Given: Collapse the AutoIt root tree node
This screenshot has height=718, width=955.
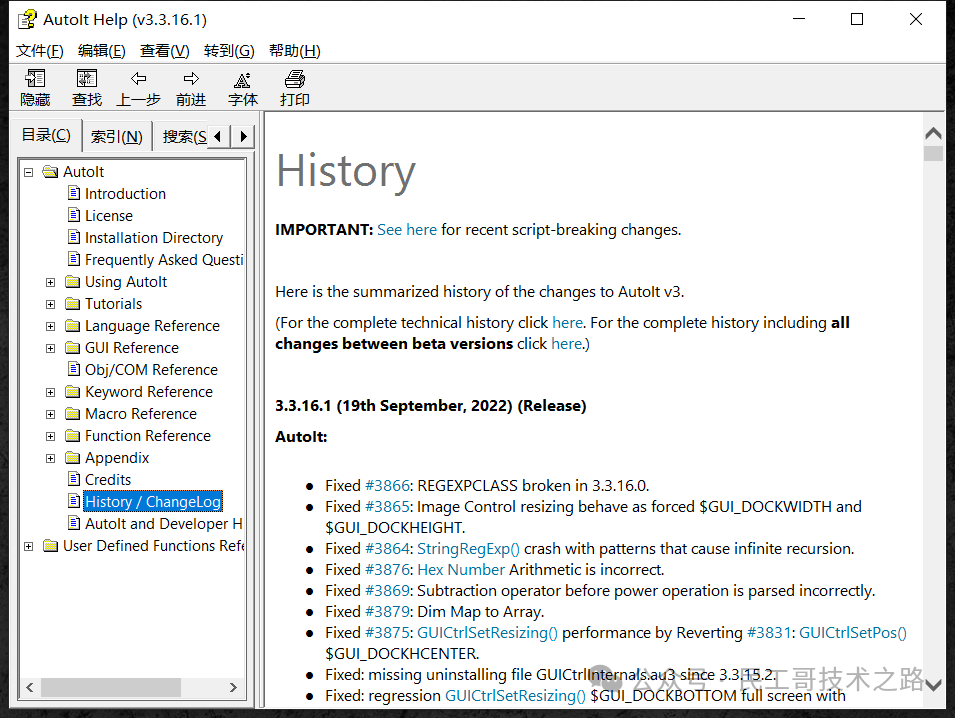Looking at the screenshot, I should (28, 172).
